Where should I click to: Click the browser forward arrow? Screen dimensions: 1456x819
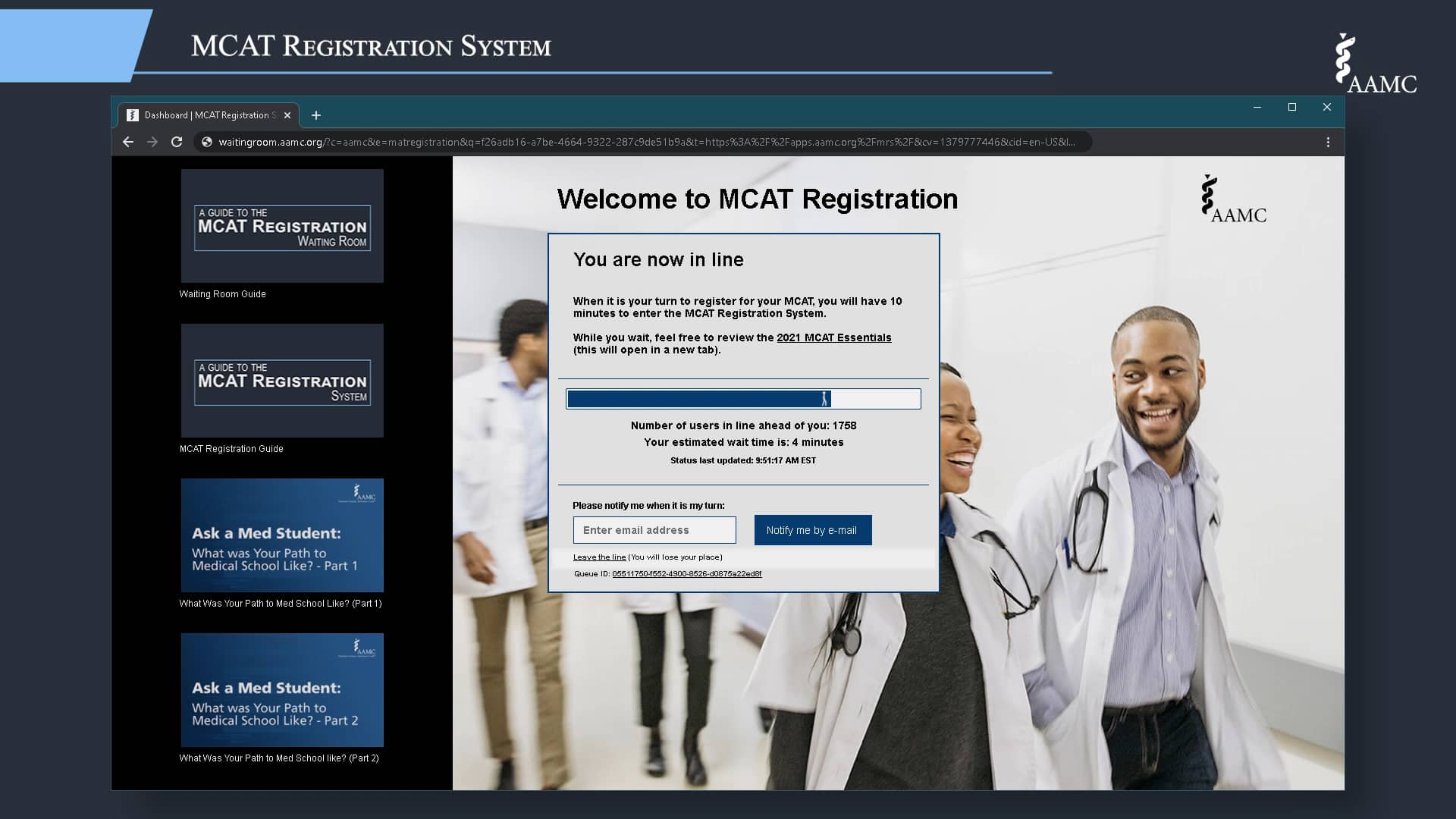[152, 142]
